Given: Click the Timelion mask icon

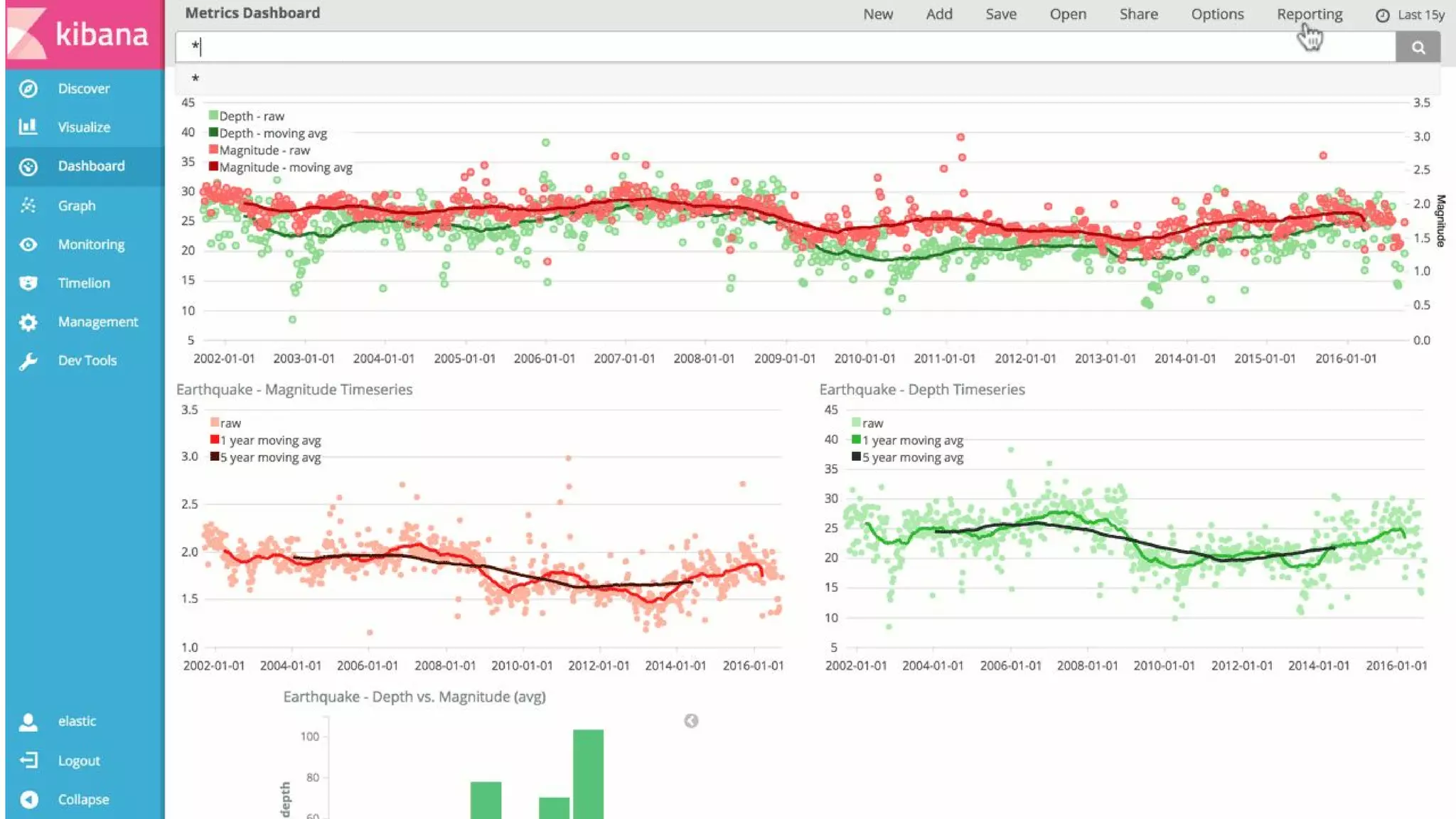Looking at the screenshot, I should point(28,283).
